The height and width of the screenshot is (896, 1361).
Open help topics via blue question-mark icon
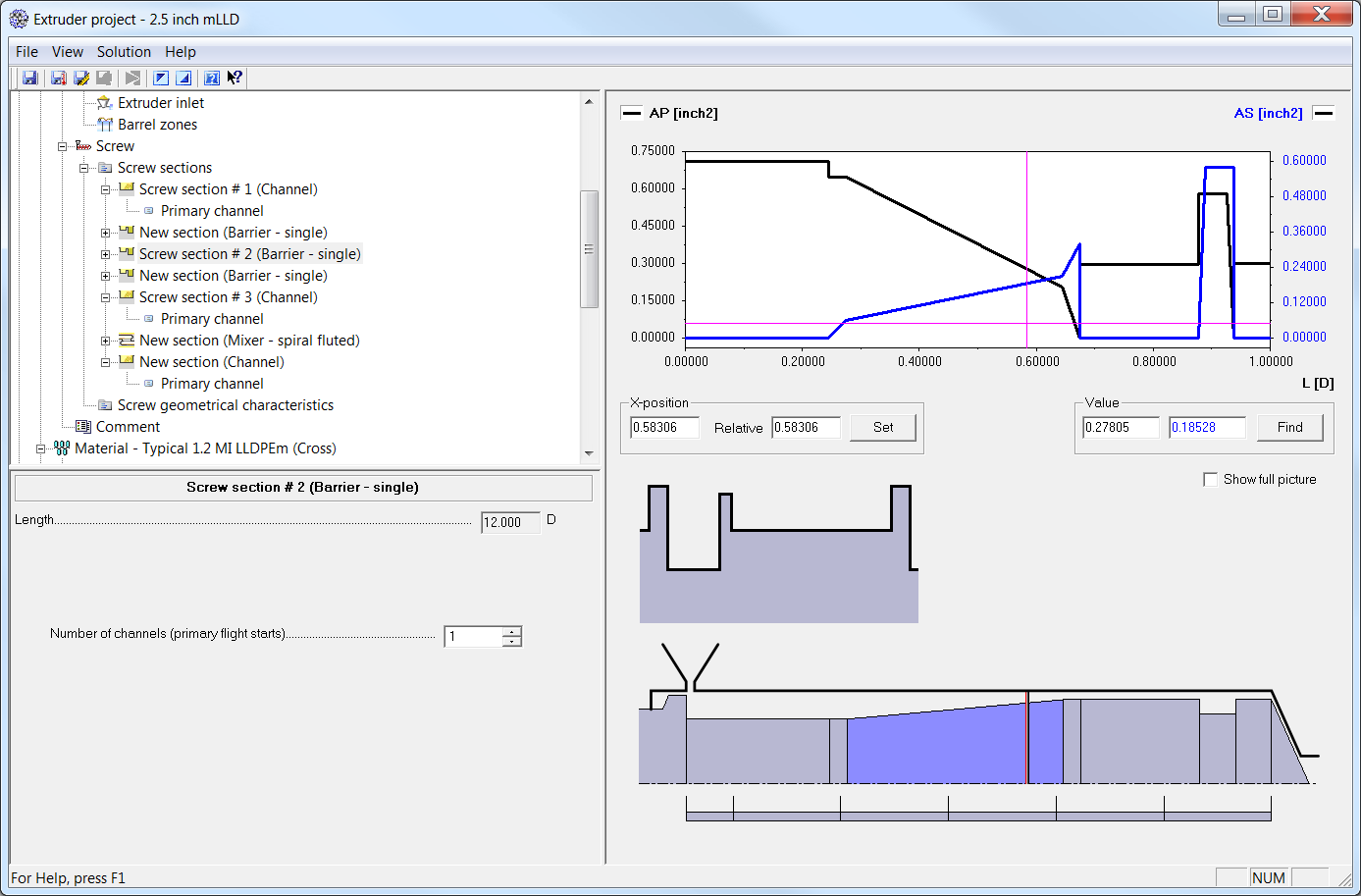[212, 78]
